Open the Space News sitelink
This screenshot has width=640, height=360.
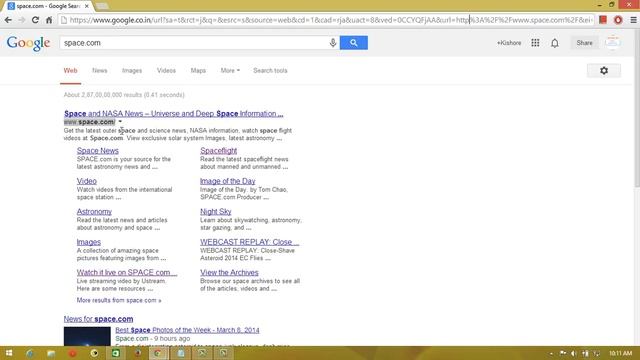98,151
